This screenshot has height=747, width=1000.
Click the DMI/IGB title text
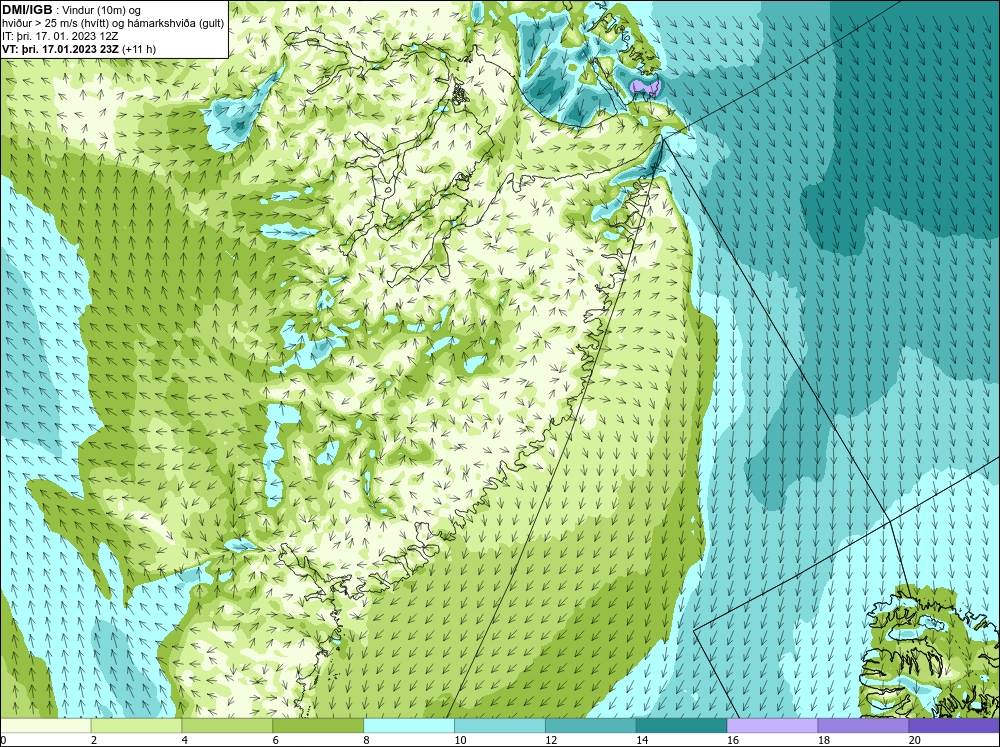coord(27,10)
